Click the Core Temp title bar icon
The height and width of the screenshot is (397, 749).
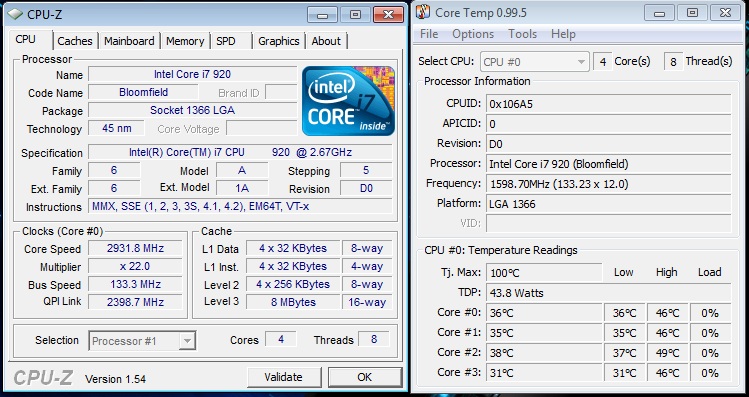(x=423, y=12)
